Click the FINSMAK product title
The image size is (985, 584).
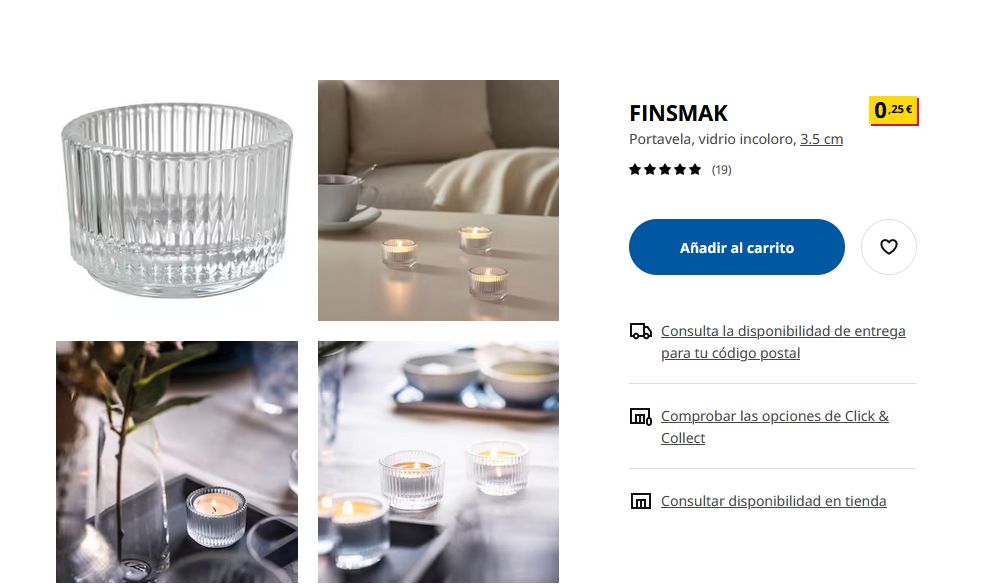tap(678, 114)
